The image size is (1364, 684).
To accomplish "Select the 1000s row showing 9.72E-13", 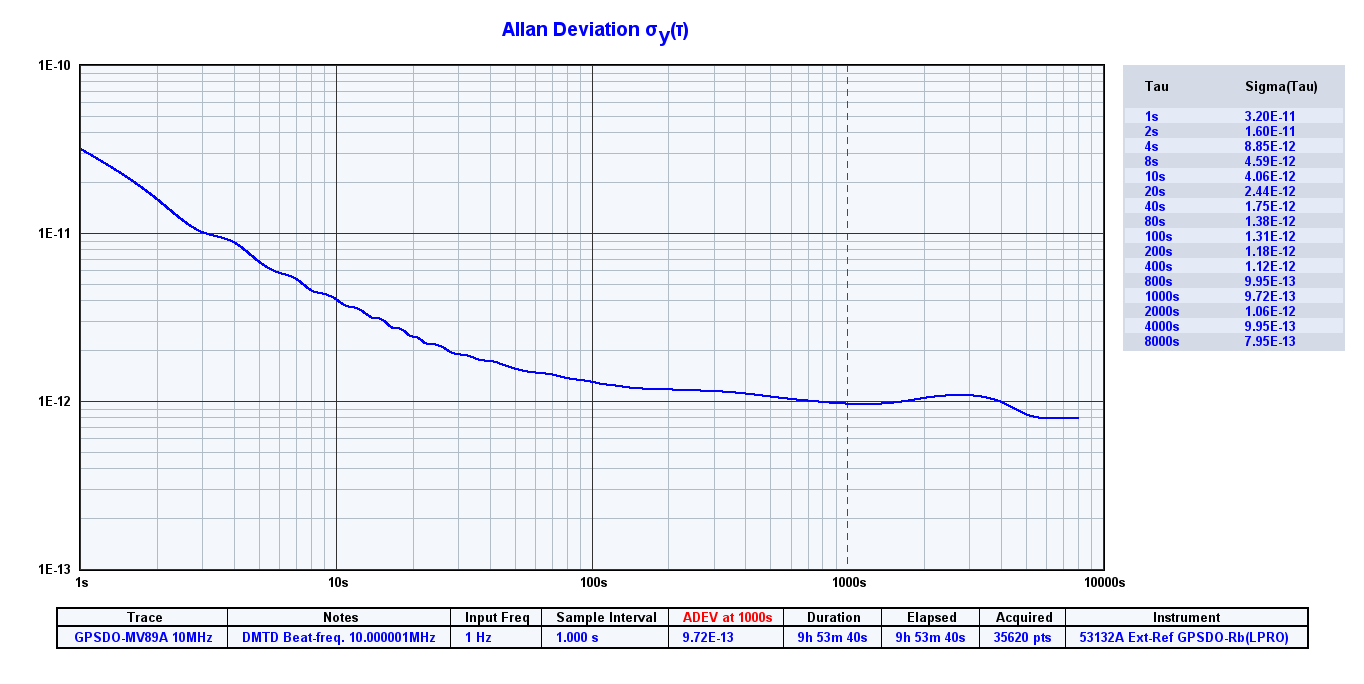I will click(1233, 296).
